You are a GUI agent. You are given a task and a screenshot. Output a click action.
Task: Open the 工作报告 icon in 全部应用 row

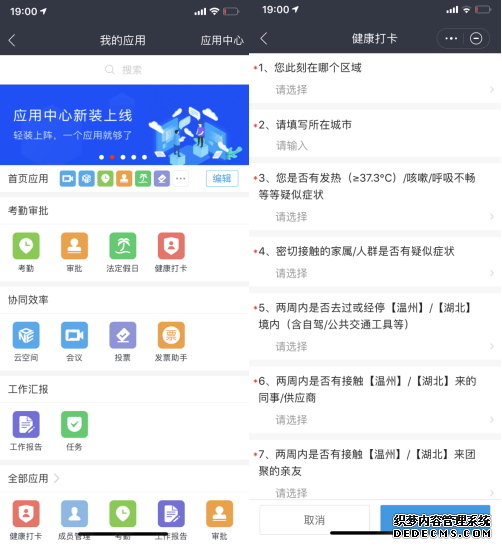click(x=171, y=513)
